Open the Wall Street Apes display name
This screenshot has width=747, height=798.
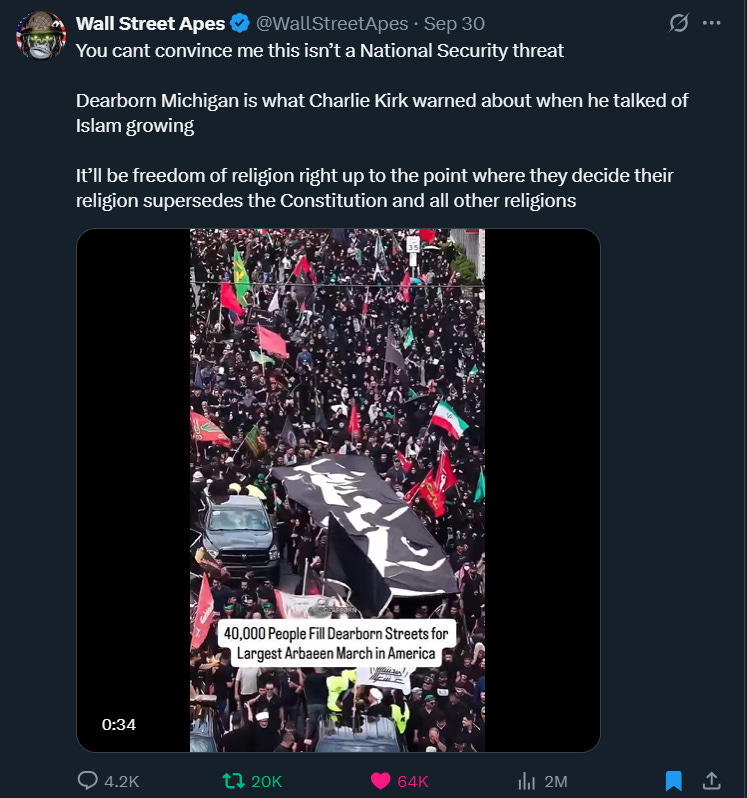point(150,23)
